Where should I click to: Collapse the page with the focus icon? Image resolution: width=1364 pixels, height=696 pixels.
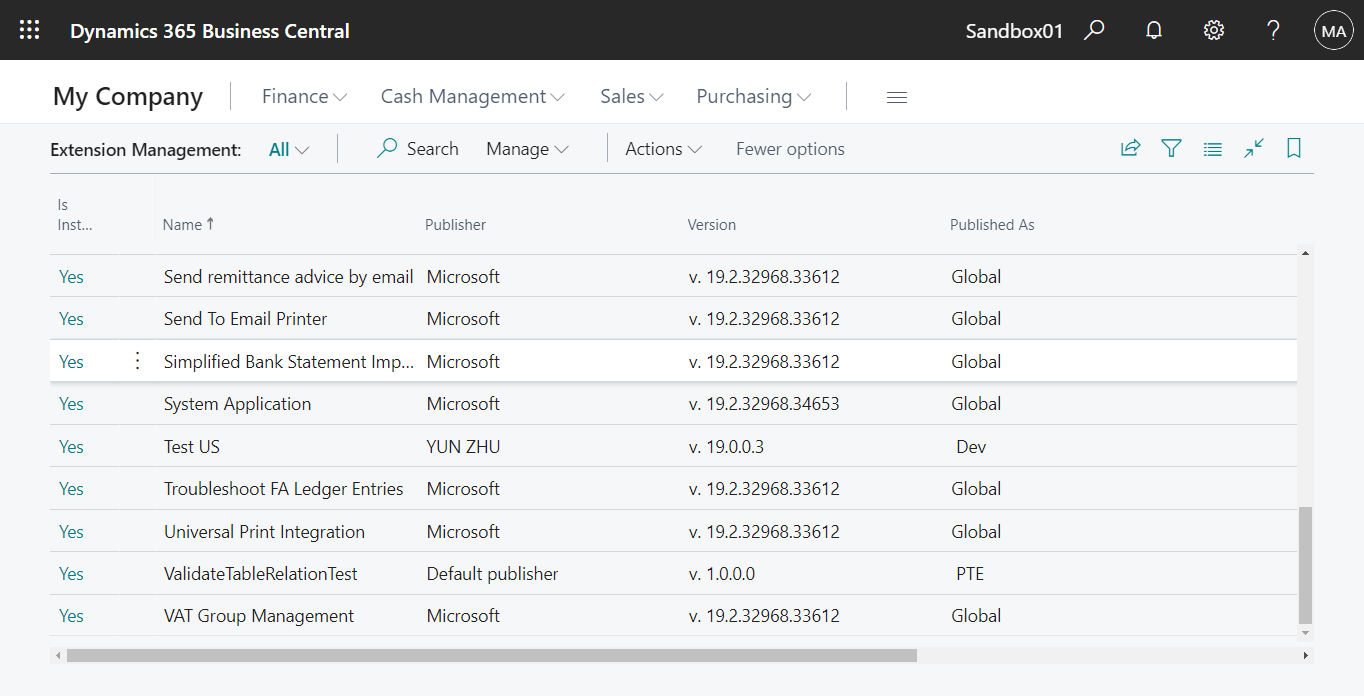1253,147
